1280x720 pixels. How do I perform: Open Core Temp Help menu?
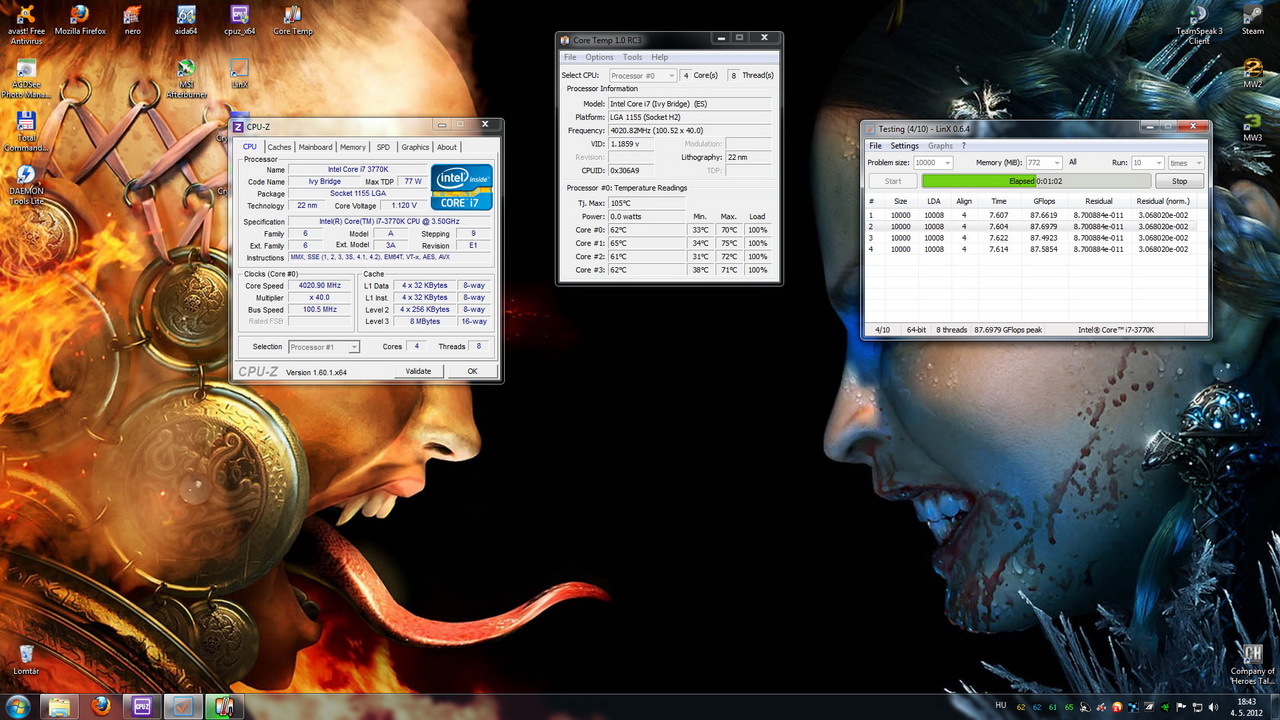(660, 57)
